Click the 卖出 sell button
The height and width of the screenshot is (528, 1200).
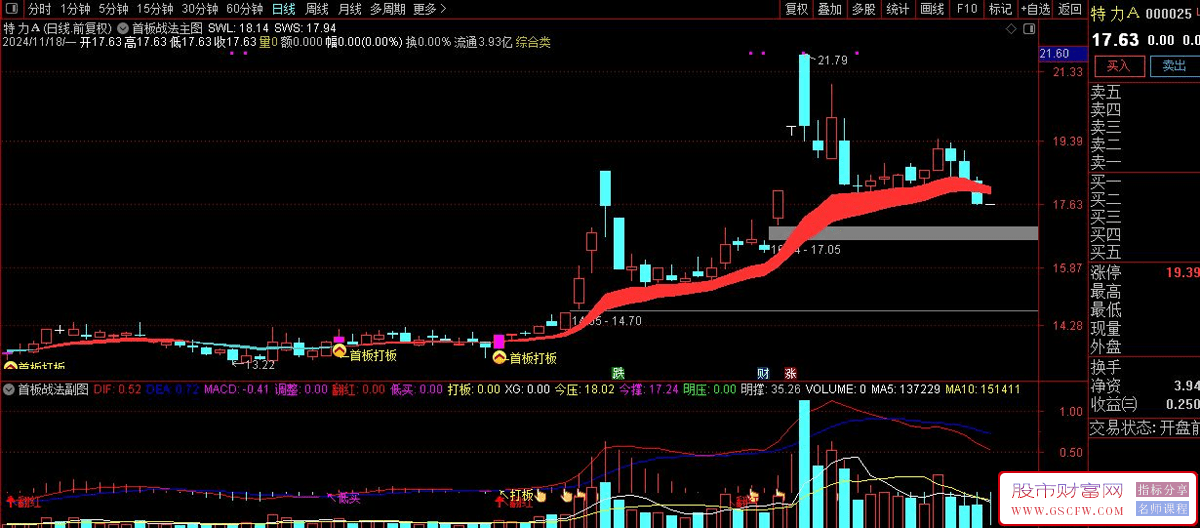pyautogui.click(x=1173, y=67)
